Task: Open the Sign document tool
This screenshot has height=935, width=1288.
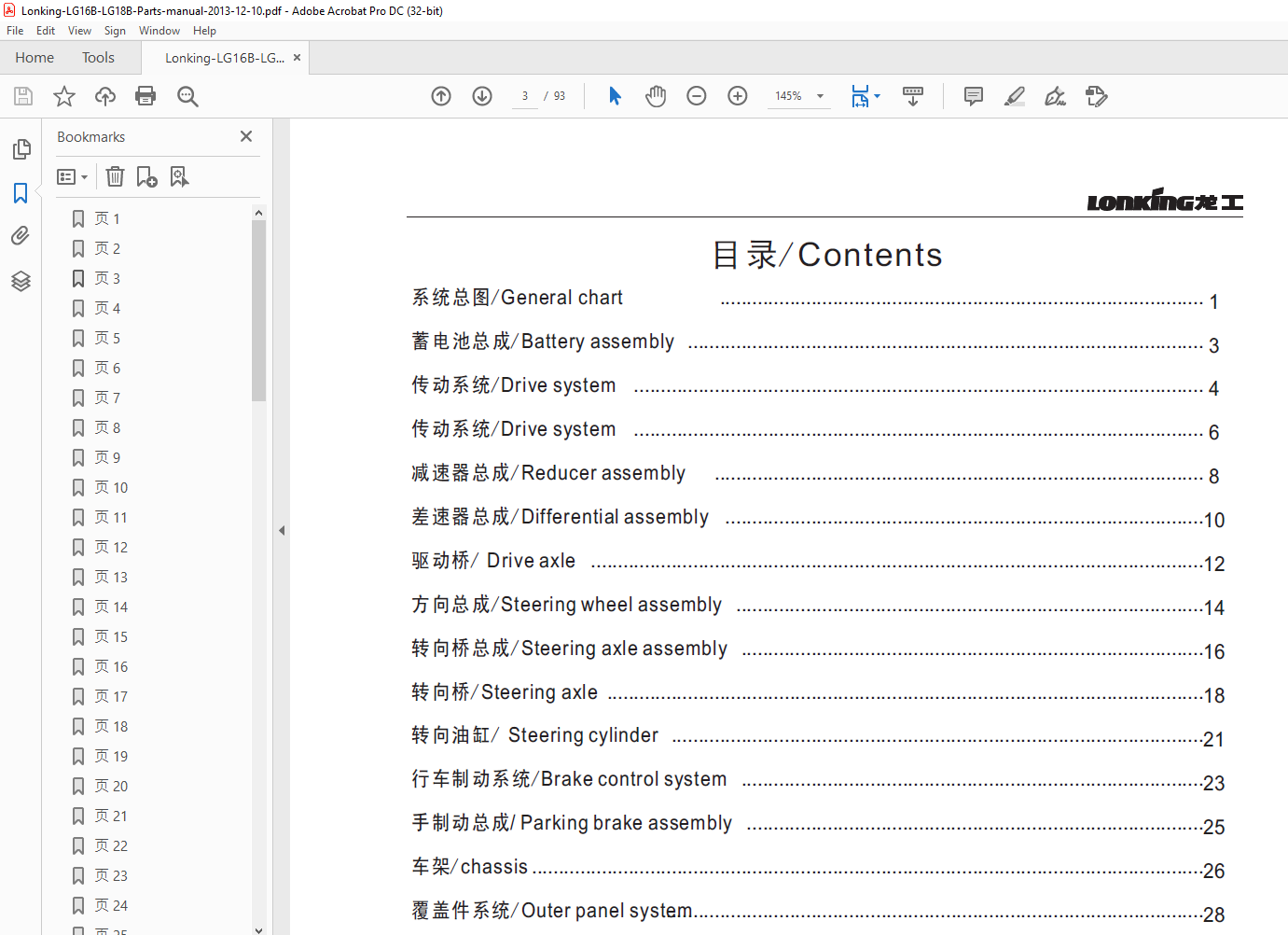Action: point(1056,96)
